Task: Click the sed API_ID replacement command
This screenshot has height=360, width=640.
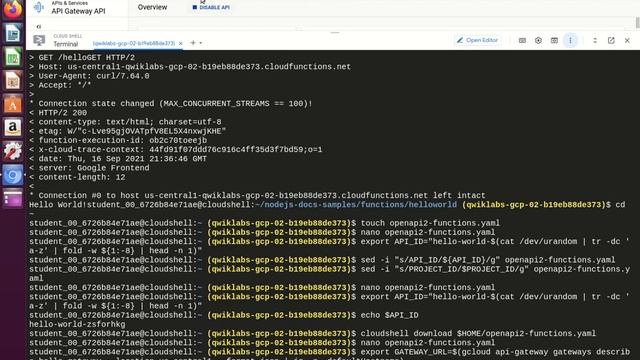Action: [488, 260]
